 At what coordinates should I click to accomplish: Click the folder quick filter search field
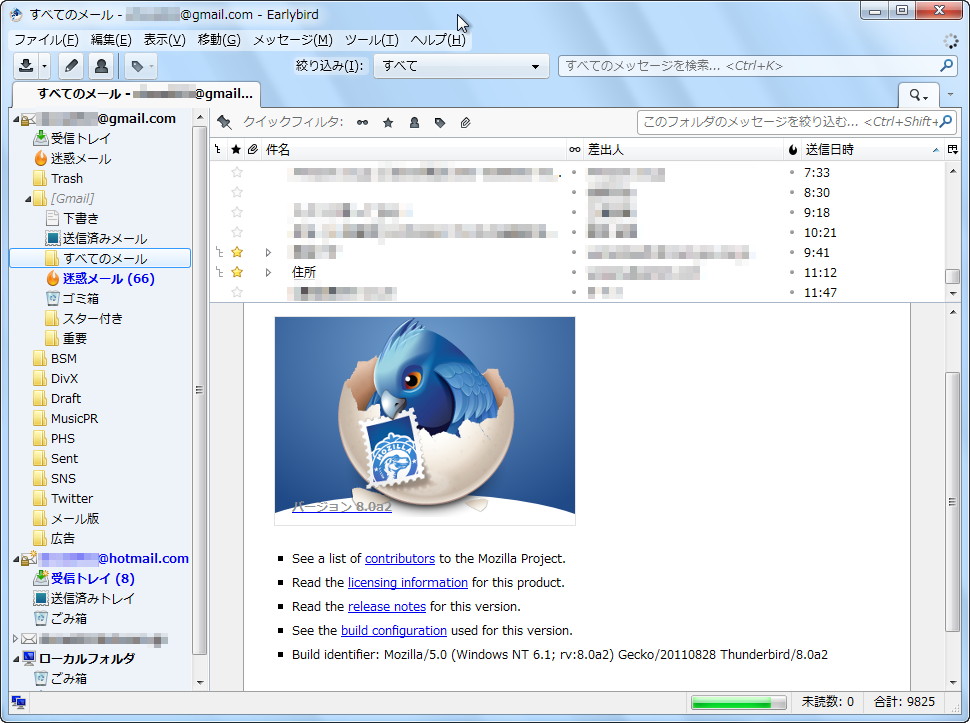click(796, 122)
